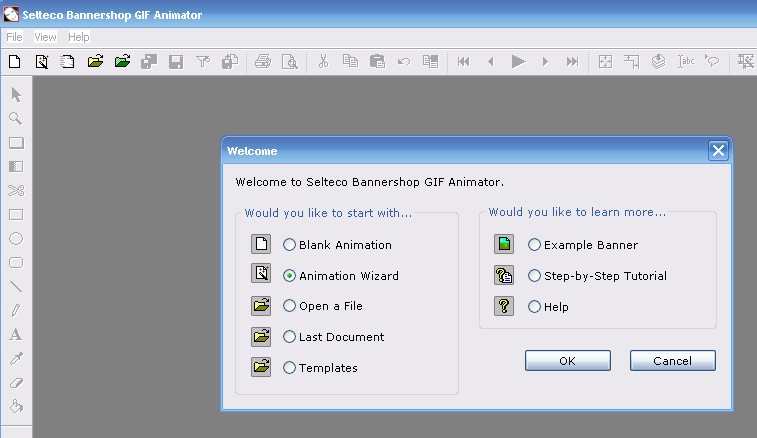Select the Eraser tool
757x438 pixels.
pos(16,383)
